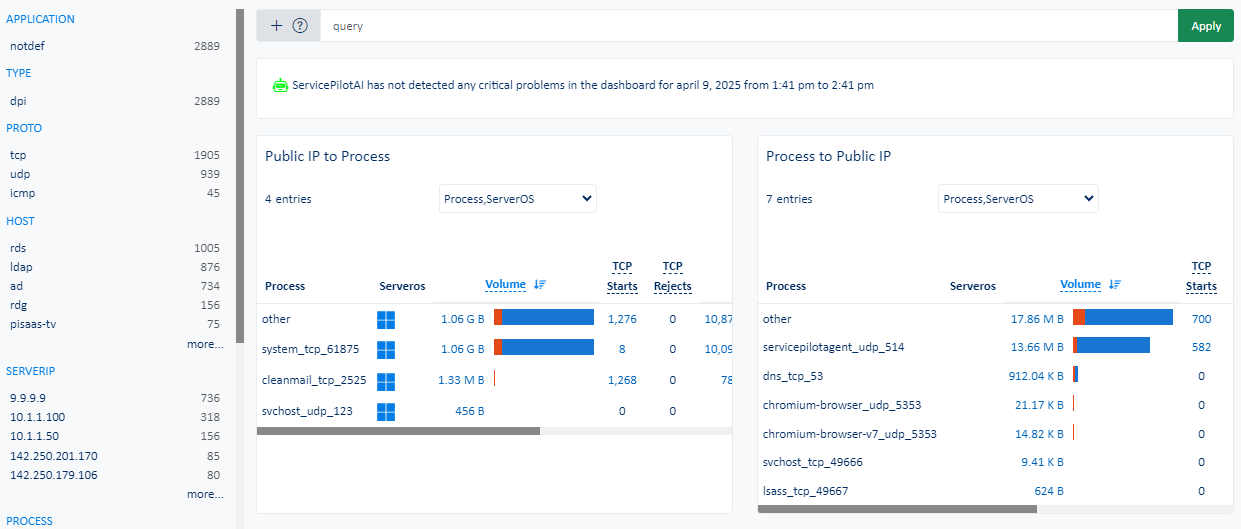Open the query help question-mark icon
The height and width of the screenshot is (529, 1241).
coord(300,26)
